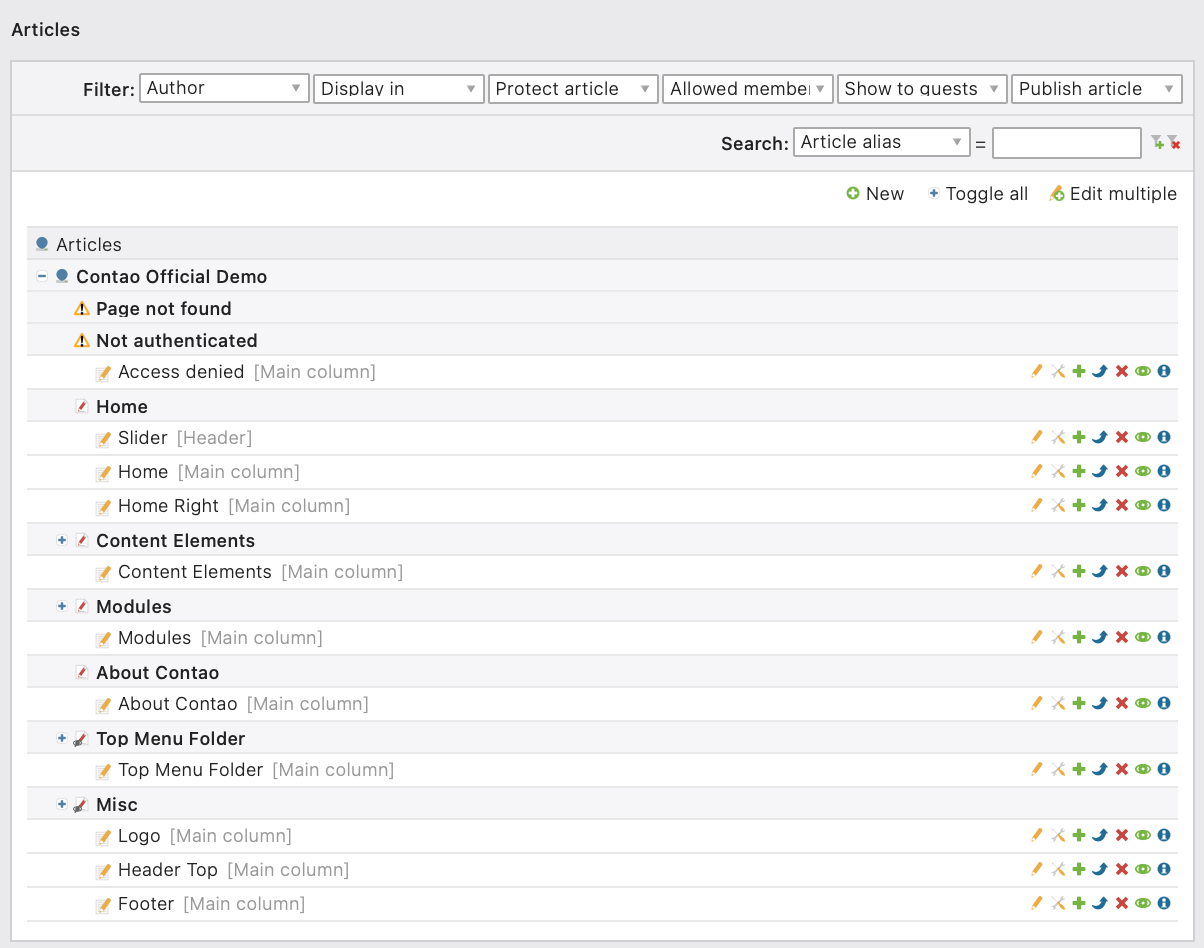Show info for Slider article
The height and width of the screenshot is (948, 1204).
pos(1164,438)
